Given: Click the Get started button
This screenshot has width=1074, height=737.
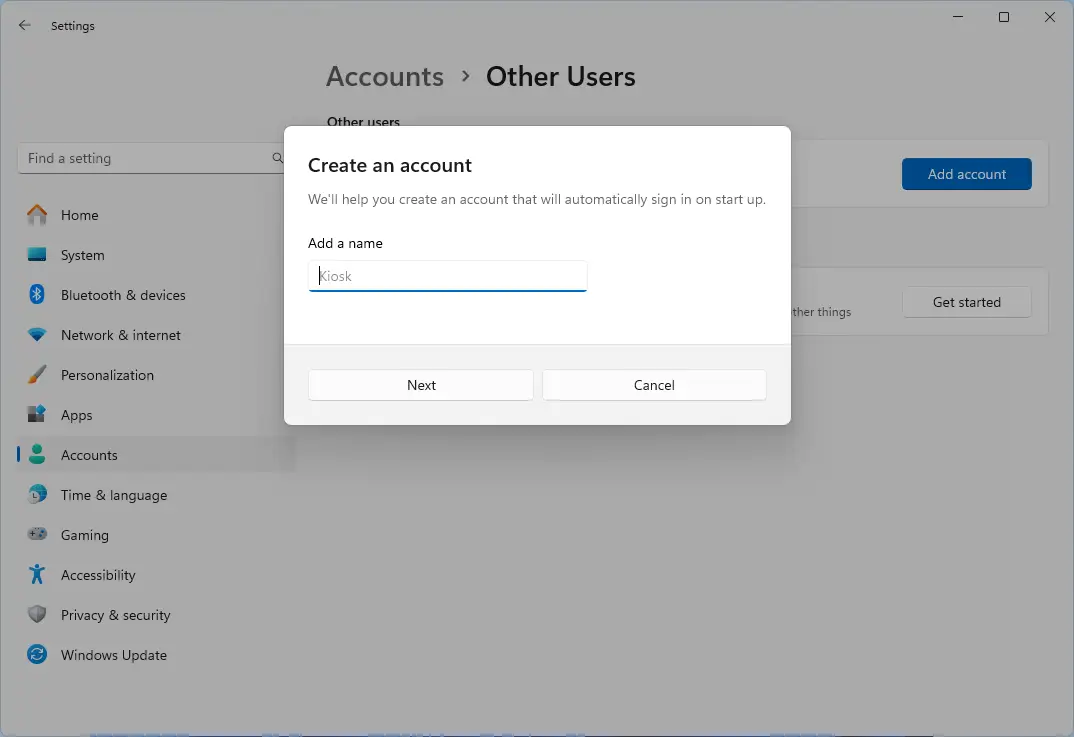Looking at the screenshot, I should (966, 302).
